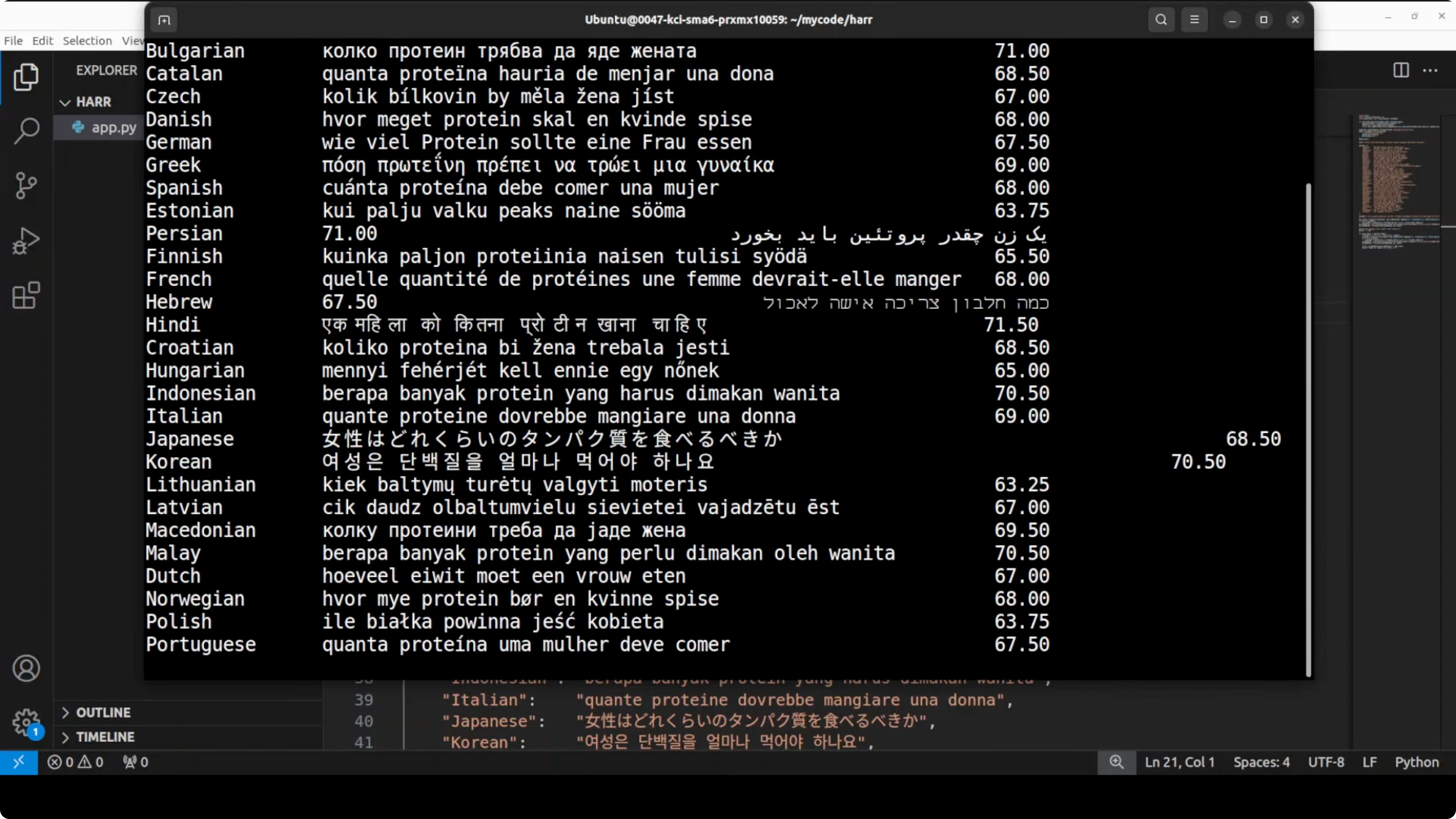Open the Manage settings gear
This screenshot has height=819, width=1456.
tap(26, 722)
